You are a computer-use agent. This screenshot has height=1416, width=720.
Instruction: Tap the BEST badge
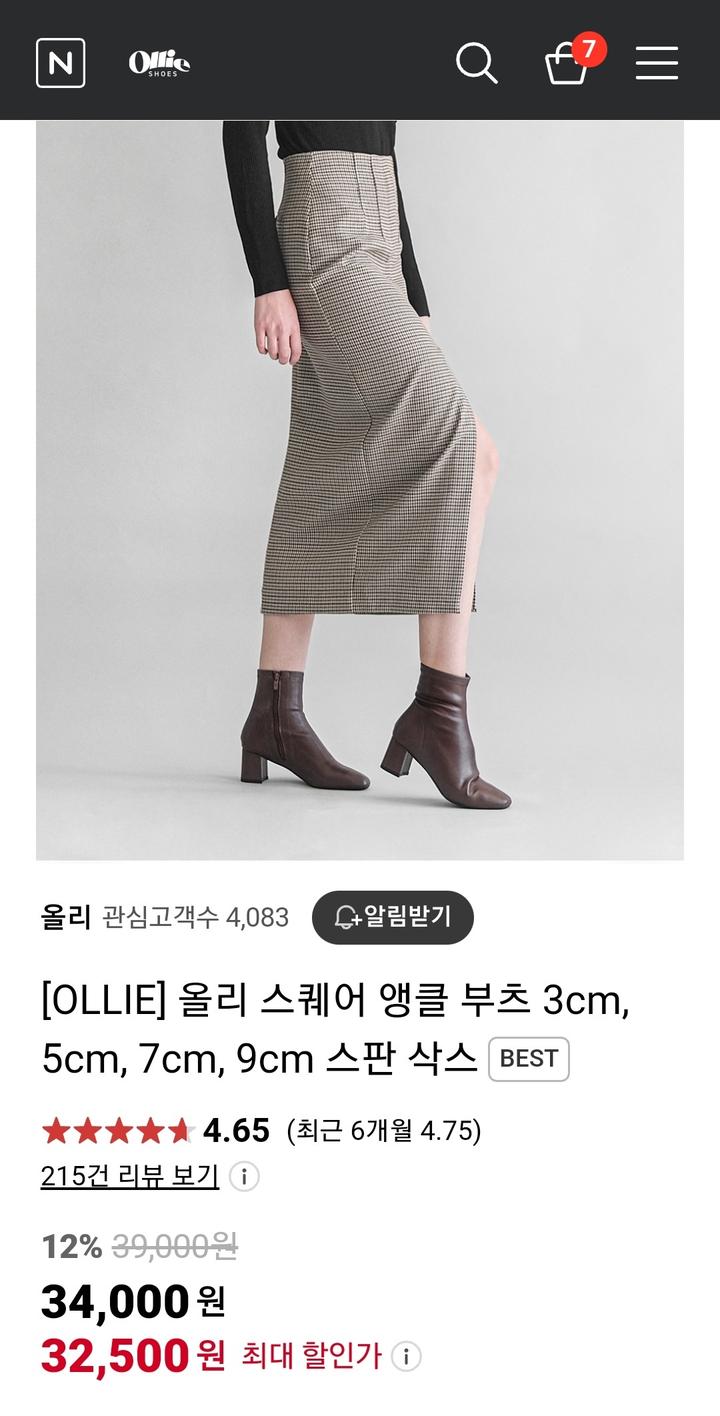529,1059
